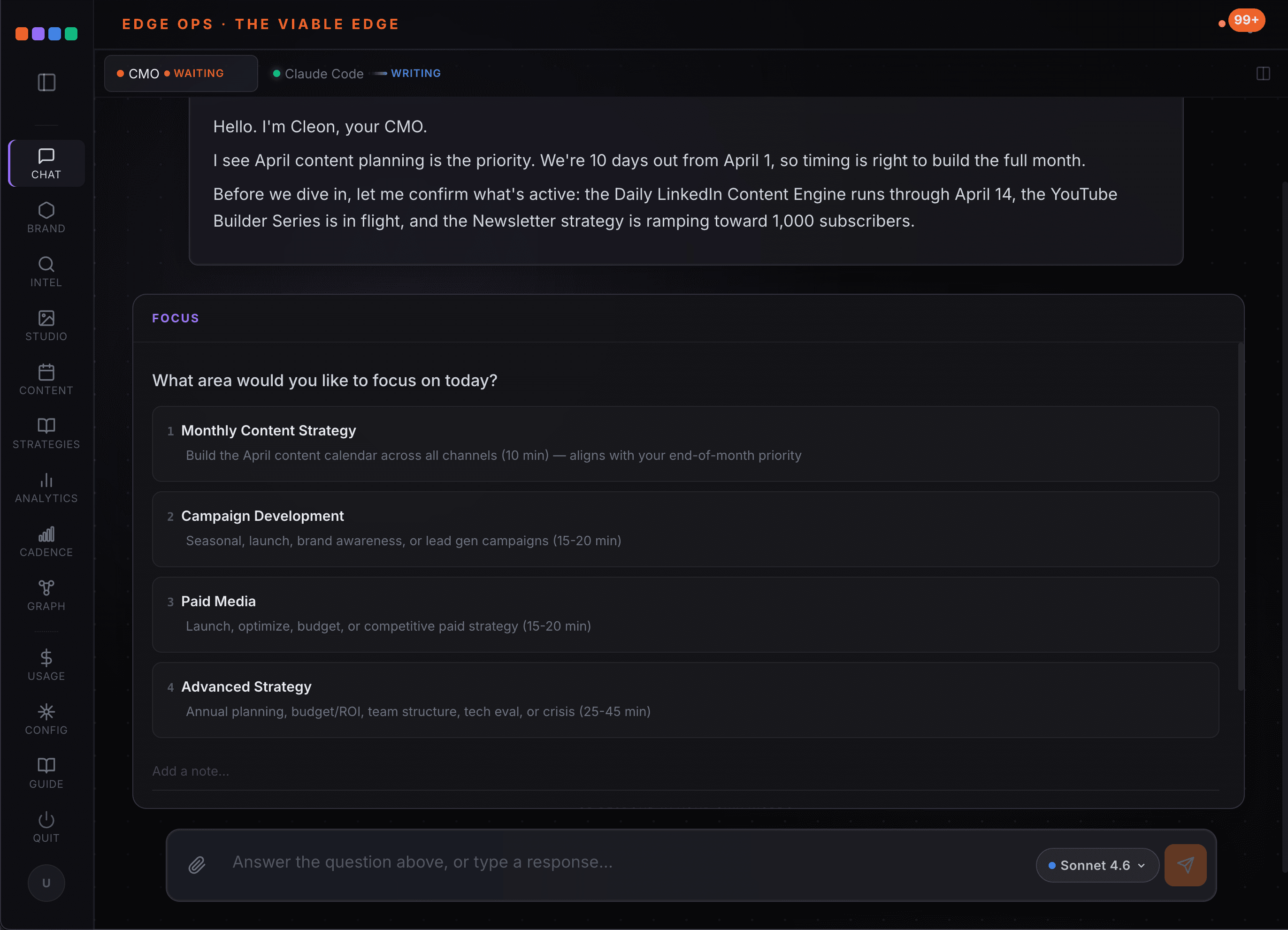Screen dimensions: 1288x930
Task: Open the Analytics chart icon
Action: [x=46, y=480]
